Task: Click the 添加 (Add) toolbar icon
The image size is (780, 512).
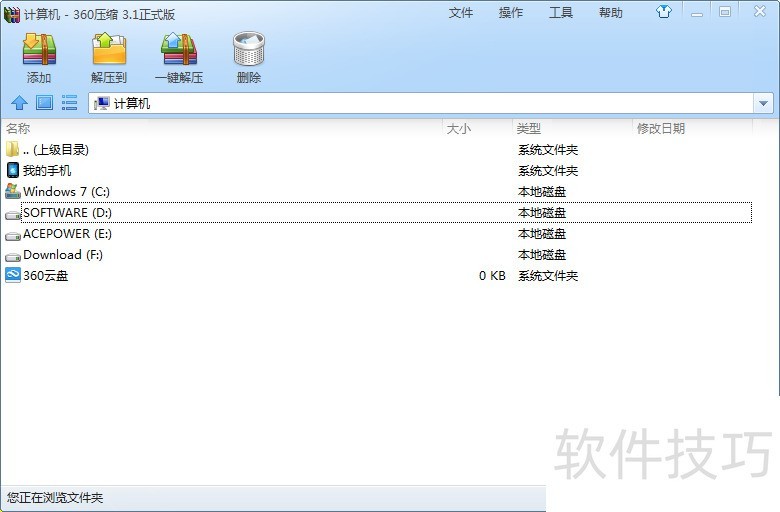Action: click(x=39, y=49)
